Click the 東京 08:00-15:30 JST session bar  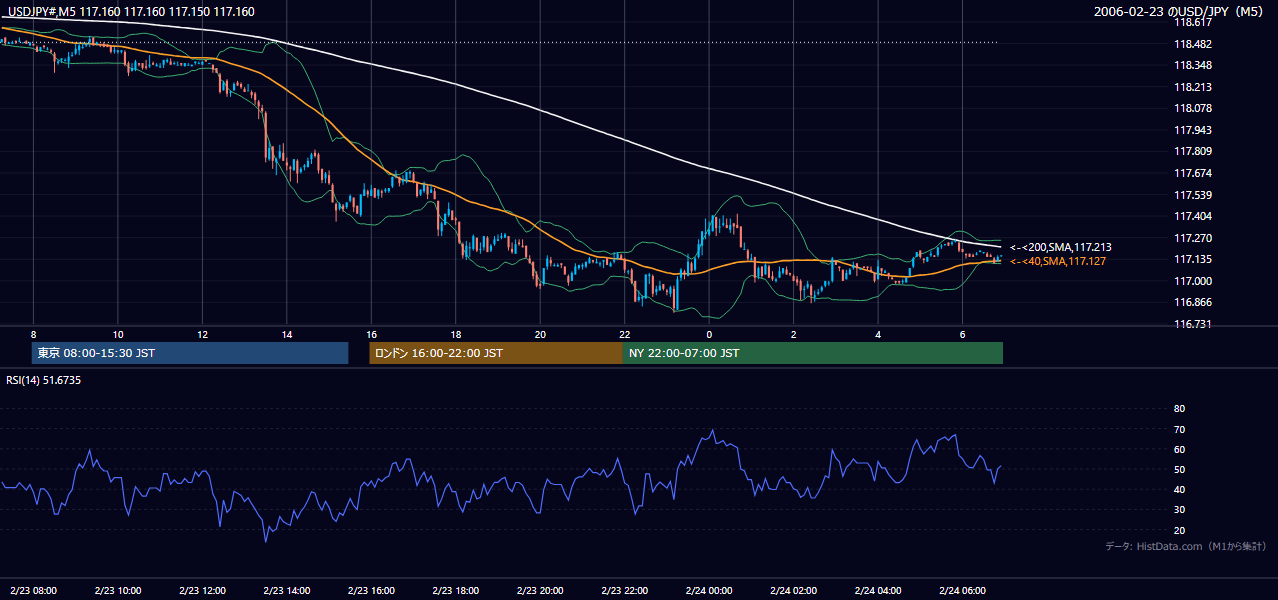coord(190,353)
